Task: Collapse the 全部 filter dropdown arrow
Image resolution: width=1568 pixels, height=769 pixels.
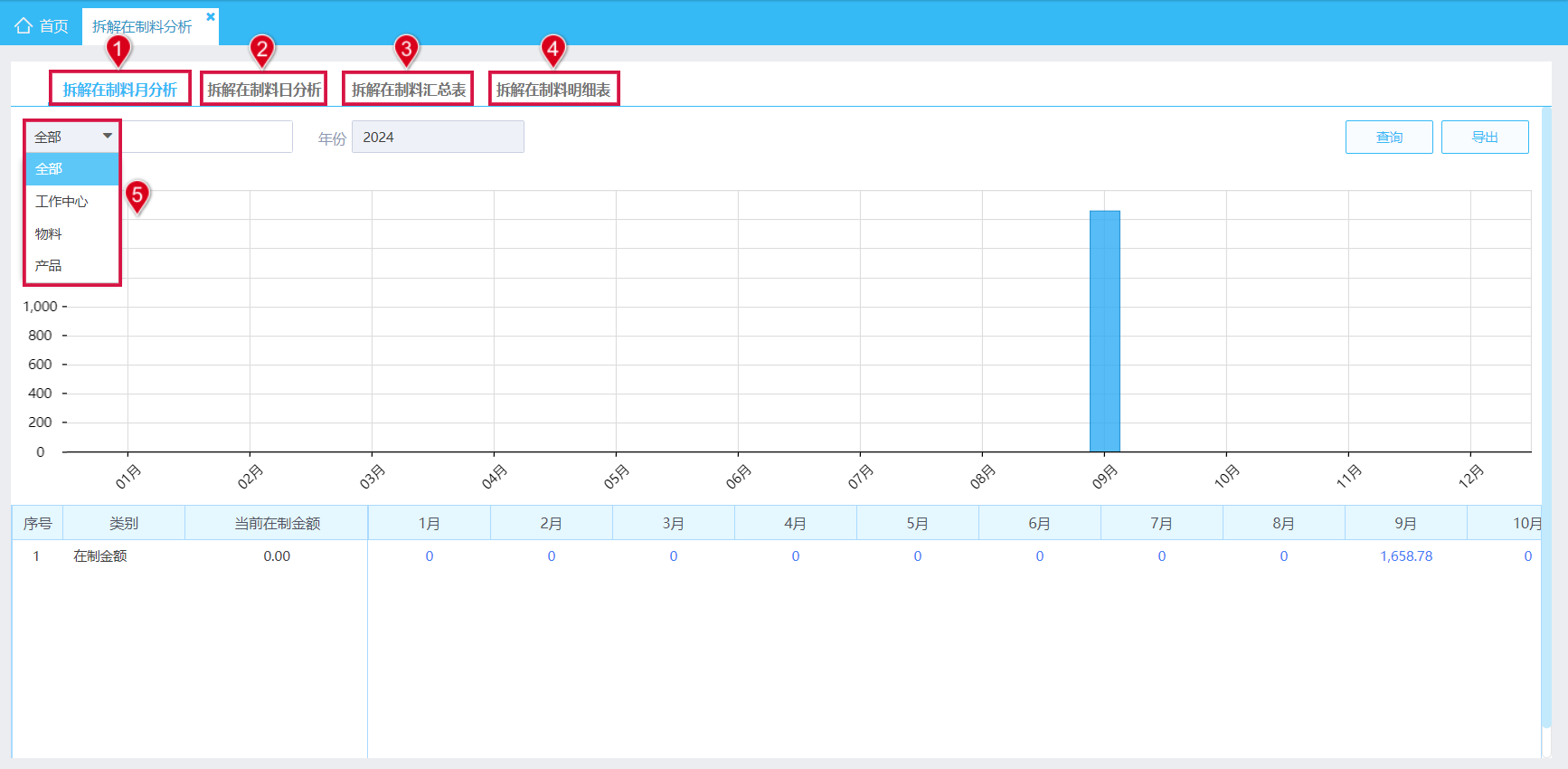Action: tap(108, 137)
